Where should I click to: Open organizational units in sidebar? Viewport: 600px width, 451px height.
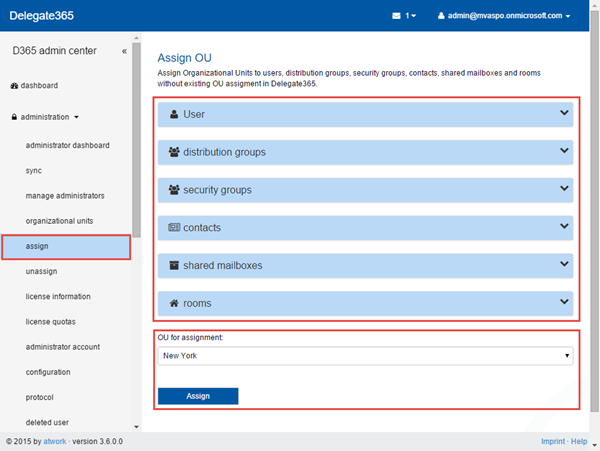(64, 220)
